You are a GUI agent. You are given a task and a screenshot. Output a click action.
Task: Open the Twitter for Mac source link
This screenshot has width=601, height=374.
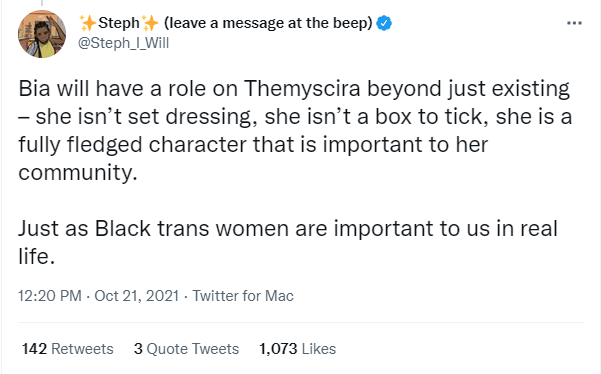point(243,296)
